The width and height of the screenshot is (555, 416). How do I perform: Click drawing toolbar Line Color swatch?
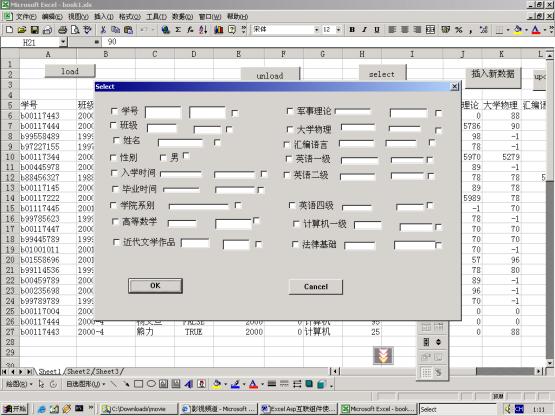(236, 384)
